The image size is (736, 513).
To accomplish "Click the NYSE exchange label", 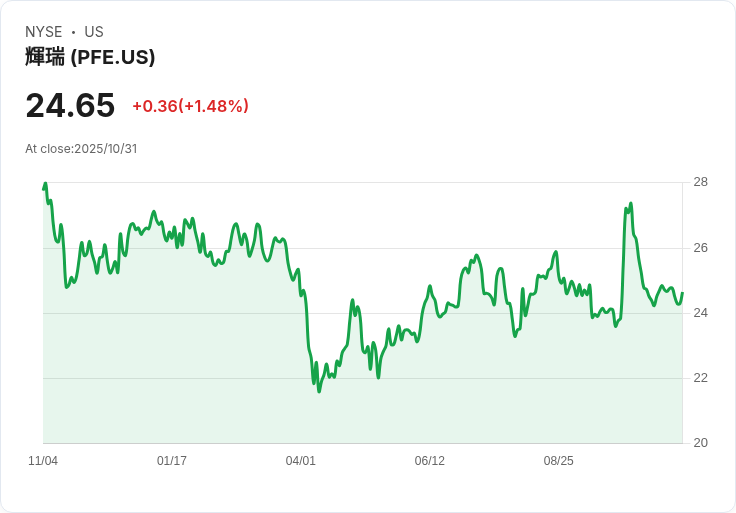I will point(44,32).
